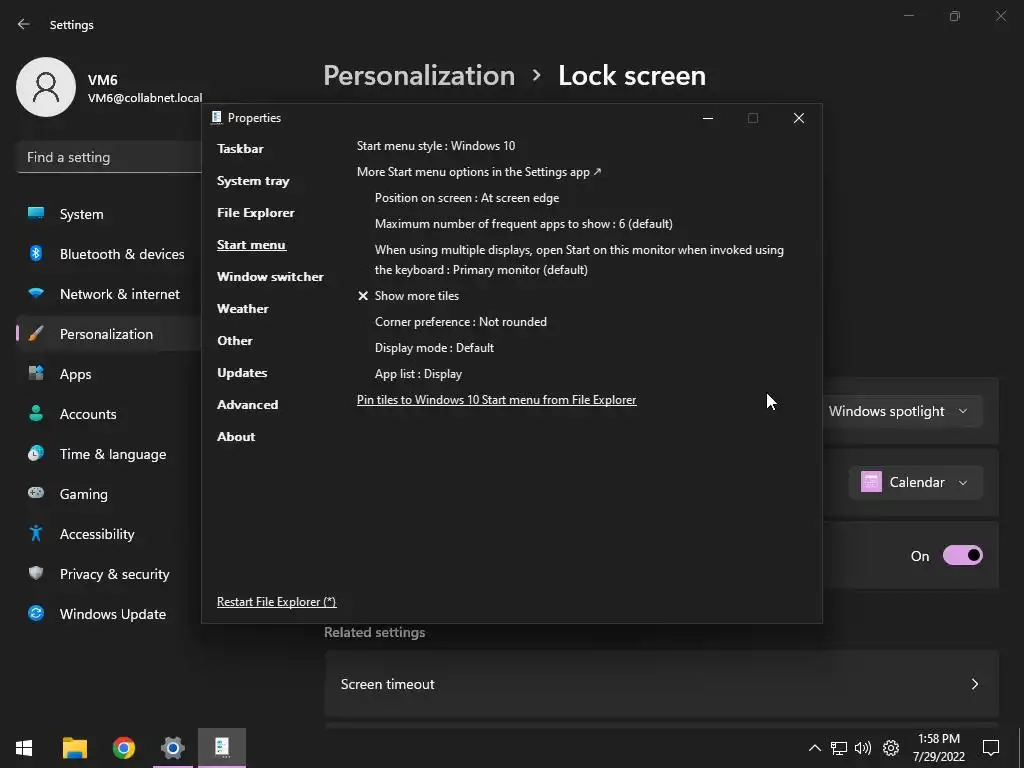Open More Start menu options in Settings
This screenshot has width=1024, height=768.
tap(479, 172)
